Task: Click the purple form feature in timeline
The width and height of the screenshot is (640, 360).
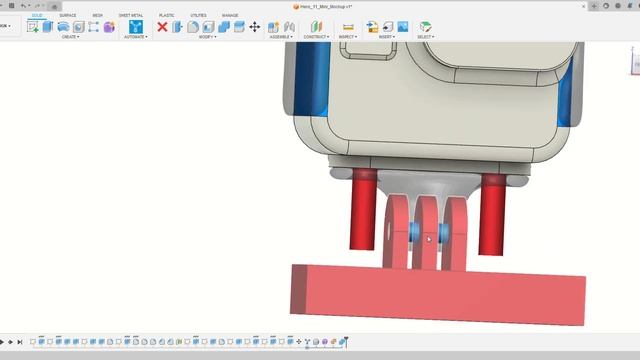Action: 324,342
